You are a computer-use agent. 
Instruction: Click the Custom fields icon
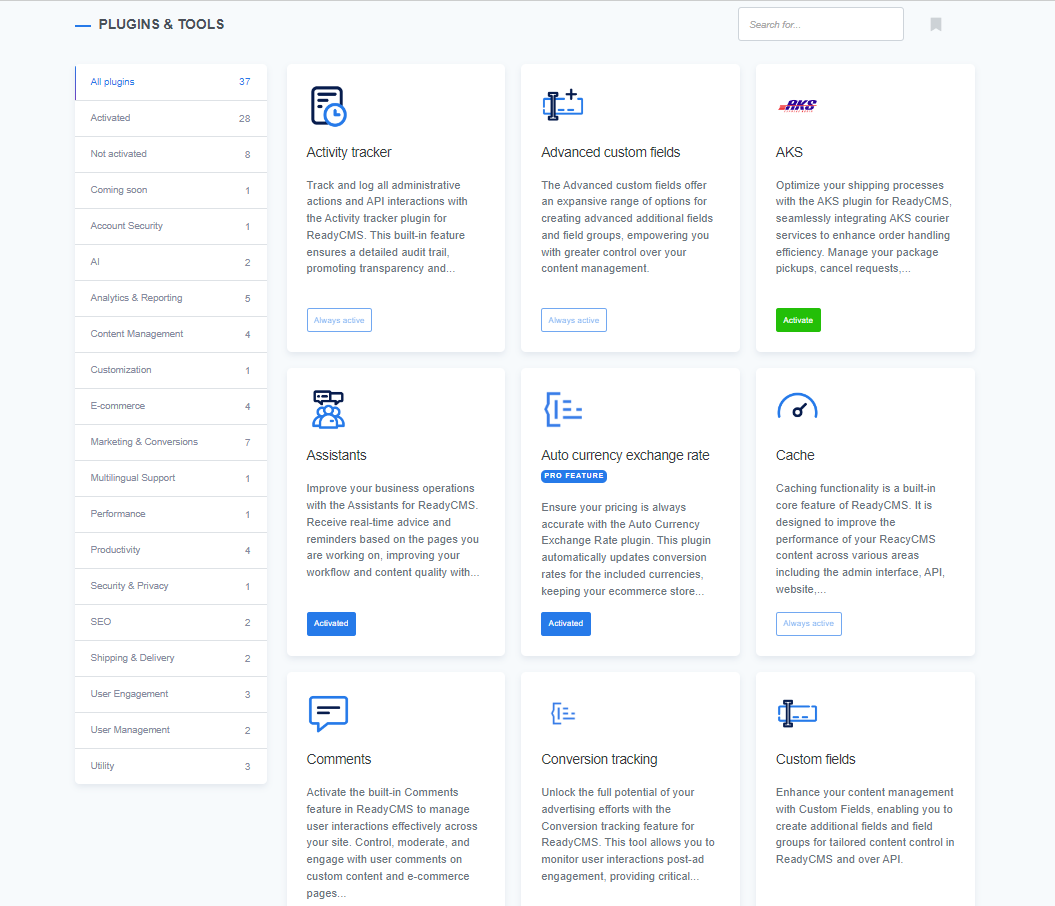tap(797, 713)
